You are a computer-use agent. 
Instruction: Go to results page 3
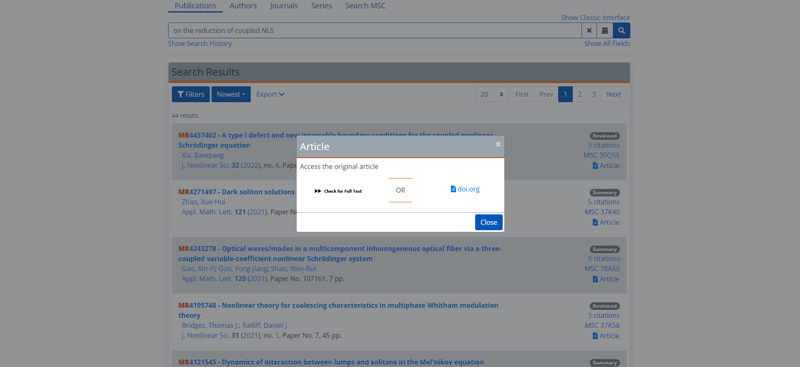[594, 94]
